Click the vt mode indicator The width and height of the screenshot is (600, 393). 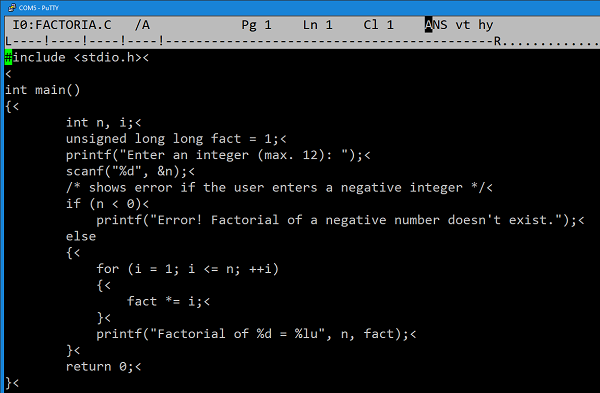tap(463, 25)
